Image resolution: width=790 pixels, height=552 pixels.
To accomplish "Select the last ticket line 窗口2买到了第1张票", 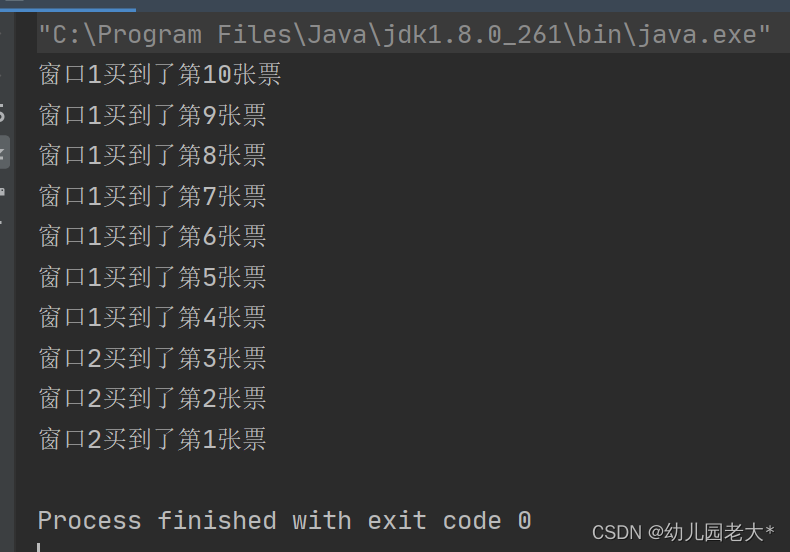I will click(x=152, y=439).
